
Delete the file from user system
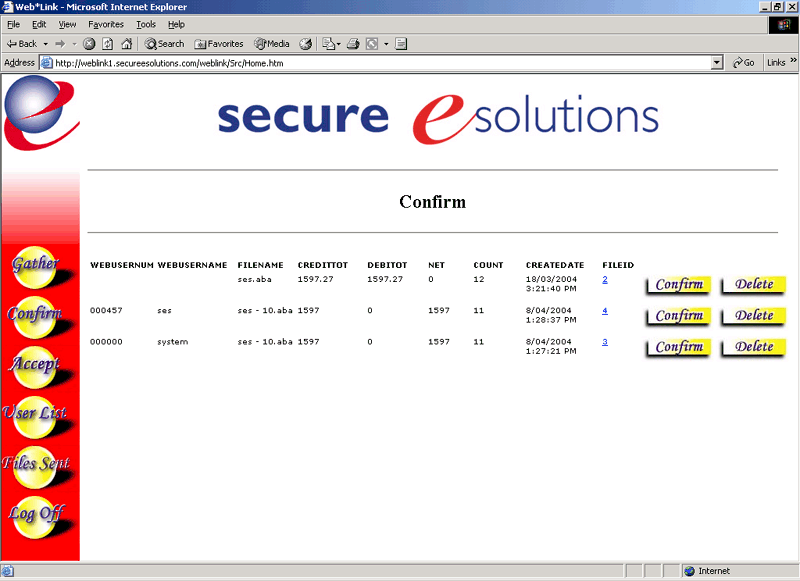753,348
